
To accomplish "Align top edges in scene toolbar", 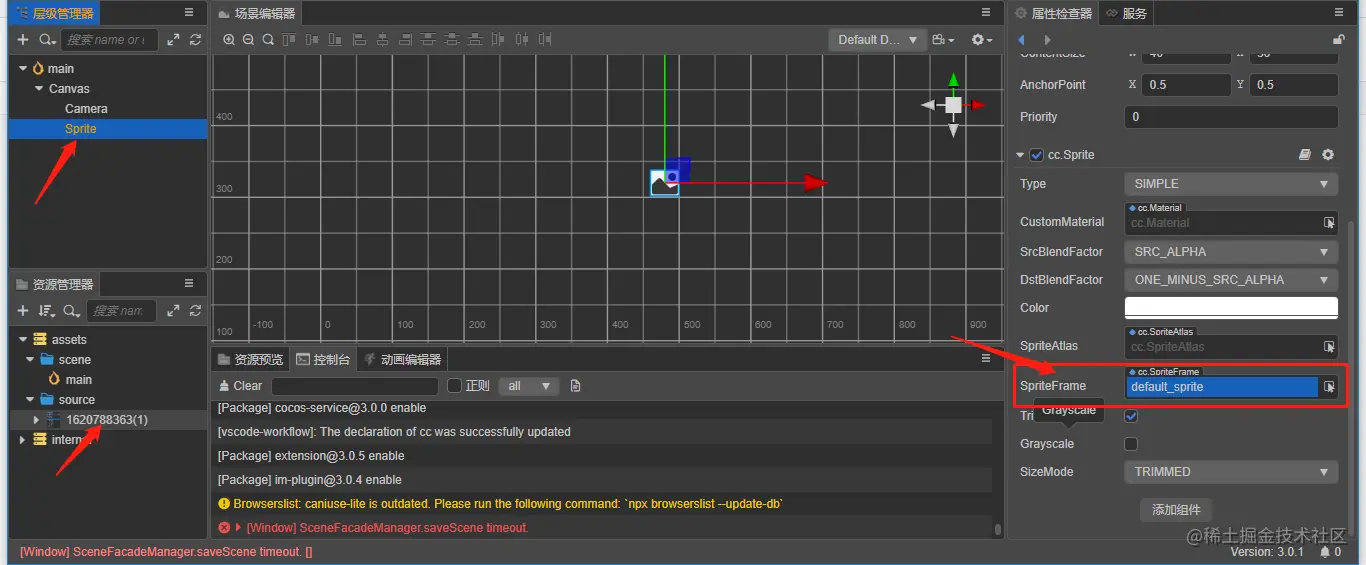I will pyautogui.click(x=289, y=40).
